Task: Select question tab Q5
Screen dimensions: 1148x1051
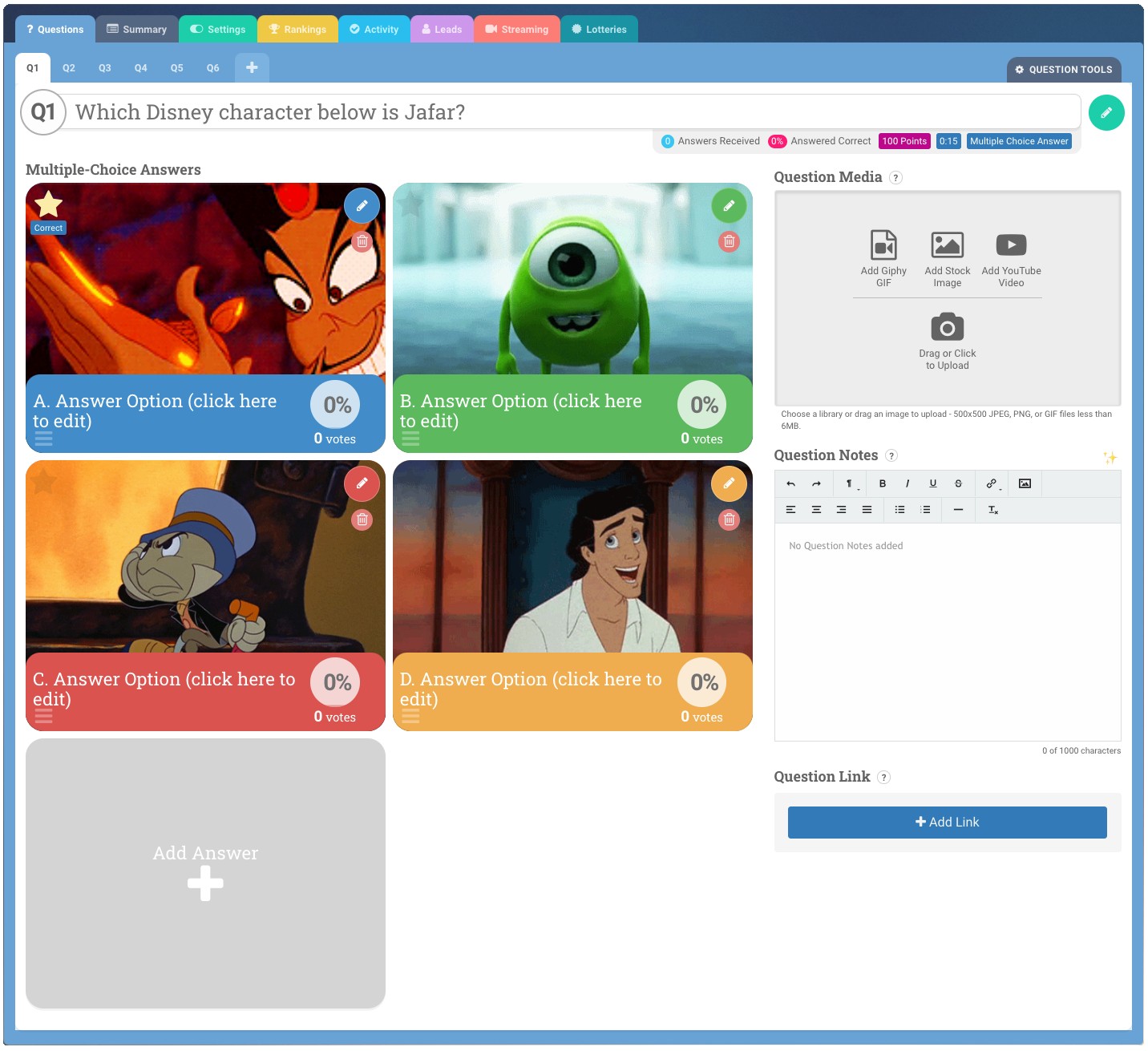Action: pos(177,68)
